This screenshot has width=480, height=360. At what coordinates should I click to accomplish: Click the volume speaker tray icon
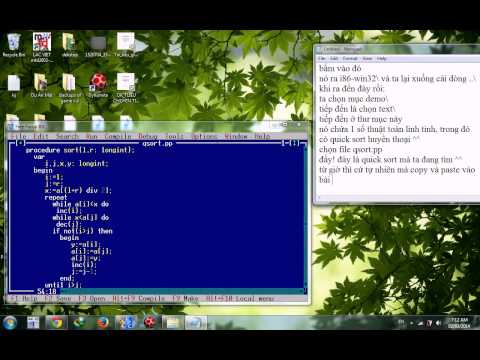coord(438,323)
